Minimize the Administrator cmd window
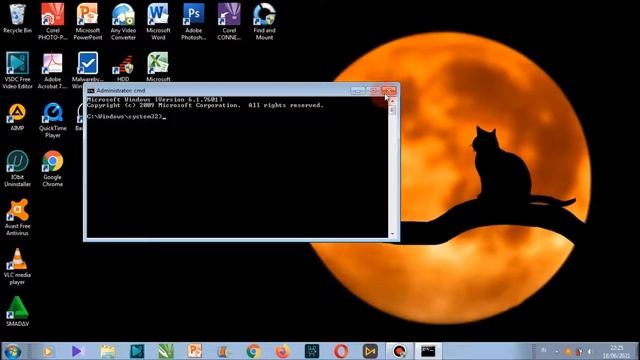 358,90
